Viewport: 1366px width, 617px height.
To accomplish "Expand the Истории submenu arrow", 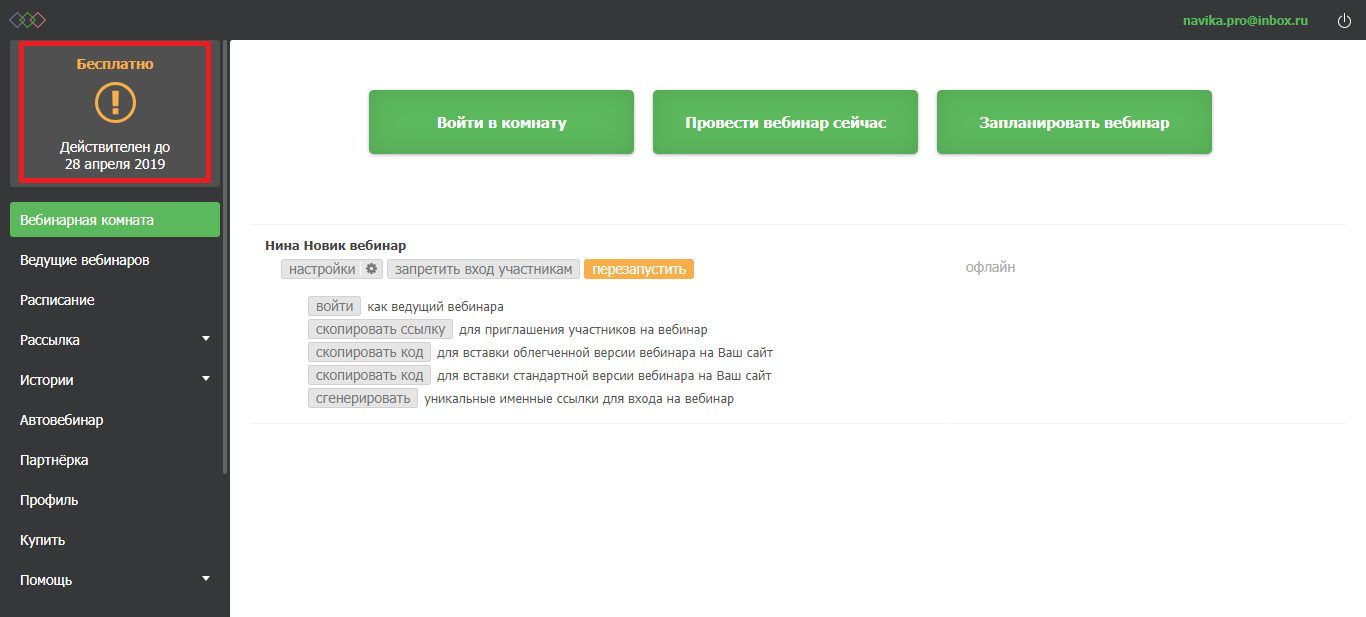I will (206, 379).
